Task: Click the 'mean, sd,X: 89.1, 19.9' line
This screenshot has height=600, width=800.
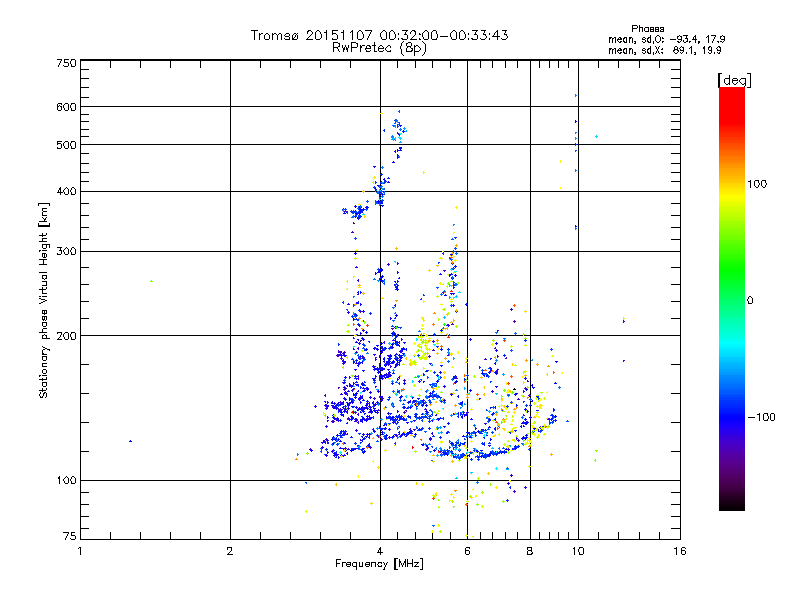Action: coord(664,50)
